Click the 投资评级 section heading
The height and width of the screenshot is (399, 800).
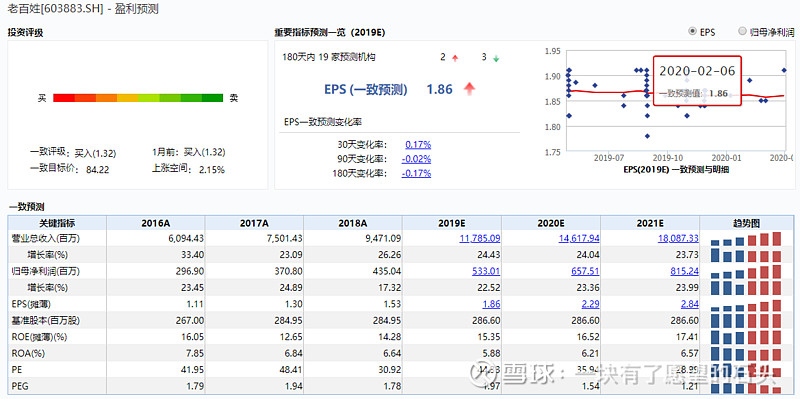[26, 33]
